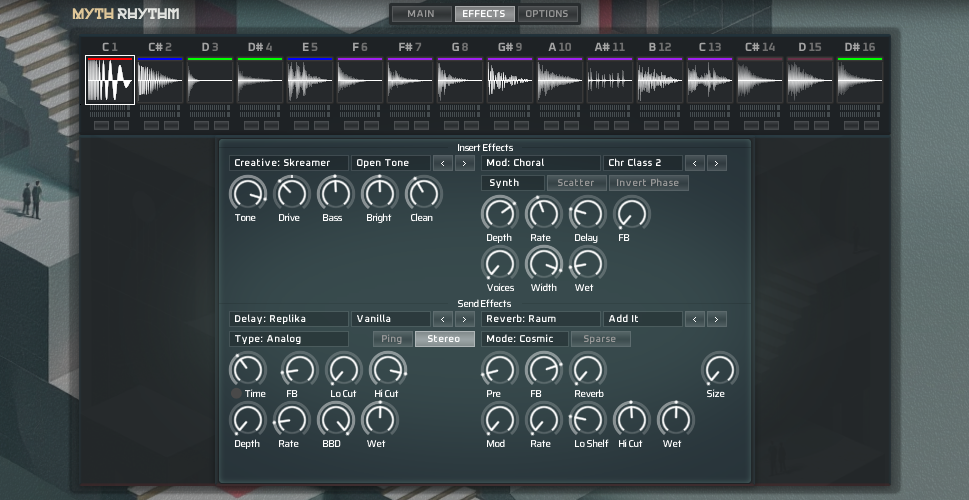Click the Skreamer Drive knob
Image resolution: width=969 pixels, height=500 pixels.
(290, 193)
